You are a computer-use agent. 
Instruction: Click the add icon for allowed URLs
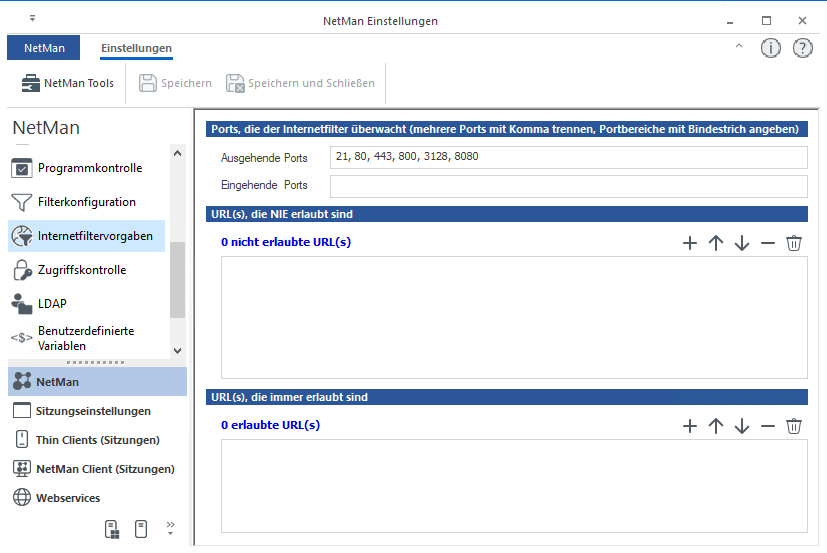[689, 426]
